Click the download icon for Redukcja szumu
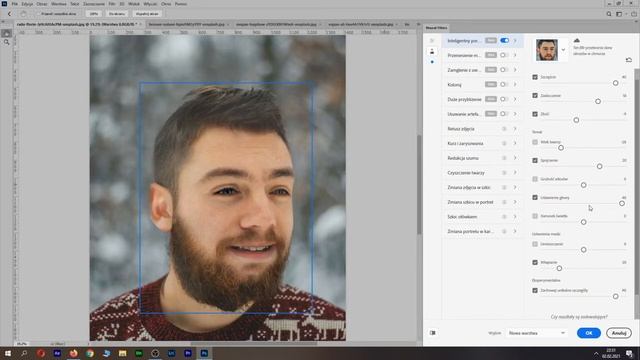The width and height of the screenshot is (640, 360). point(504,158)
